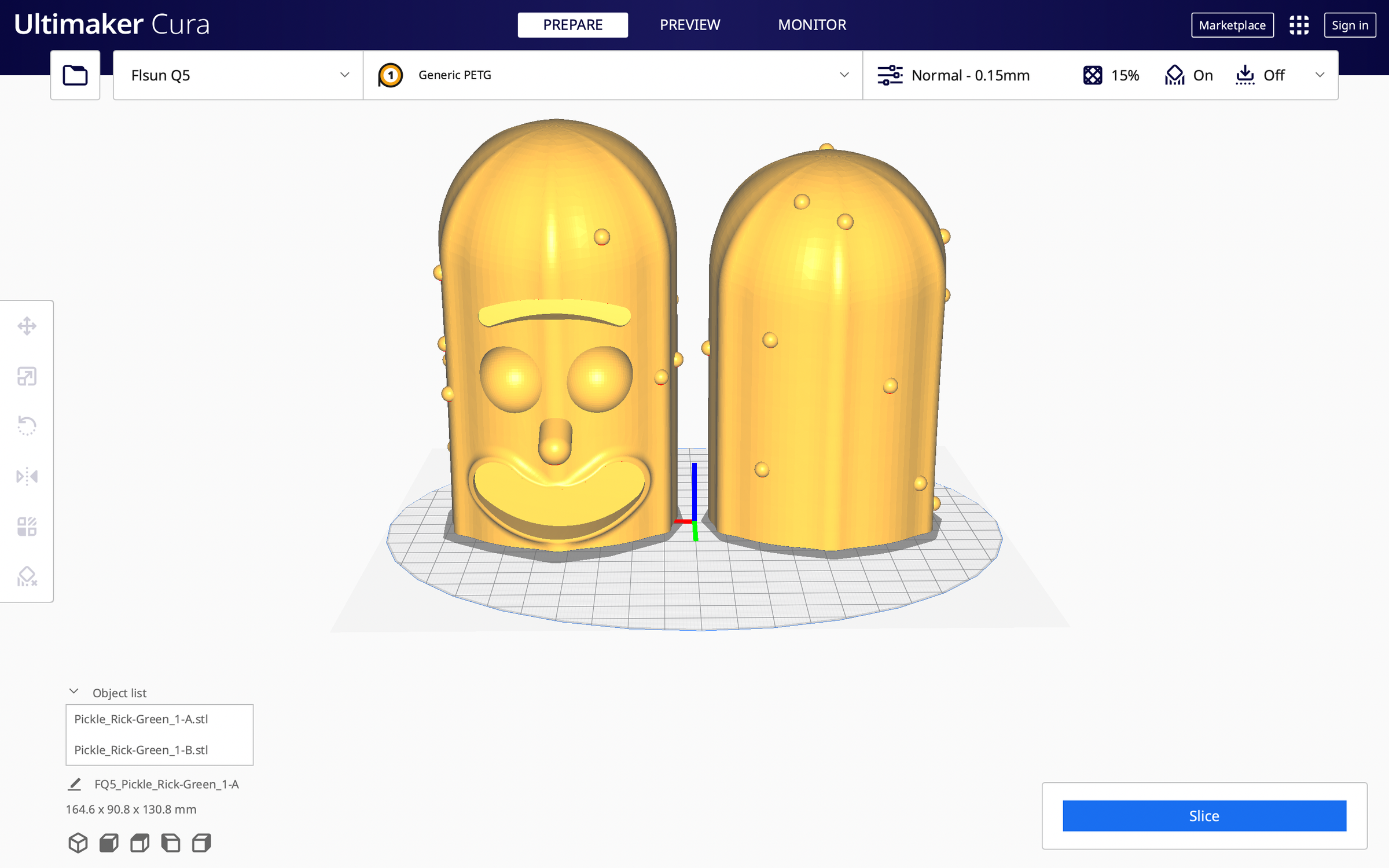Select the Rotate tool
Image resolution: width=1389 pixels, height=868 pixels.
click(27, 426)
